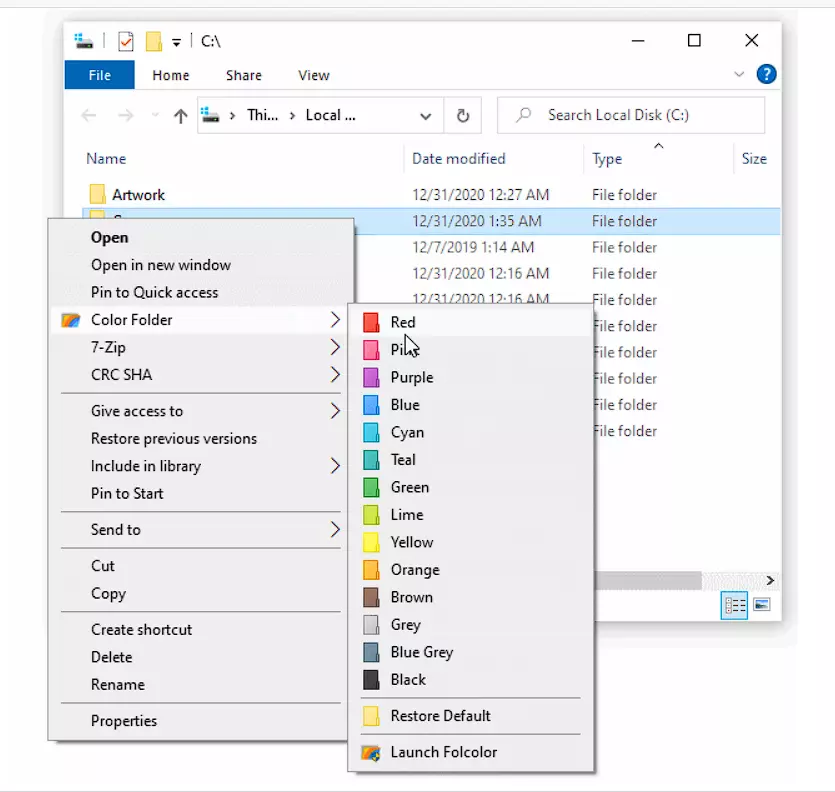Click the blue File button
Viewport: 835px width, 792px height.
(x=99, y=75)
